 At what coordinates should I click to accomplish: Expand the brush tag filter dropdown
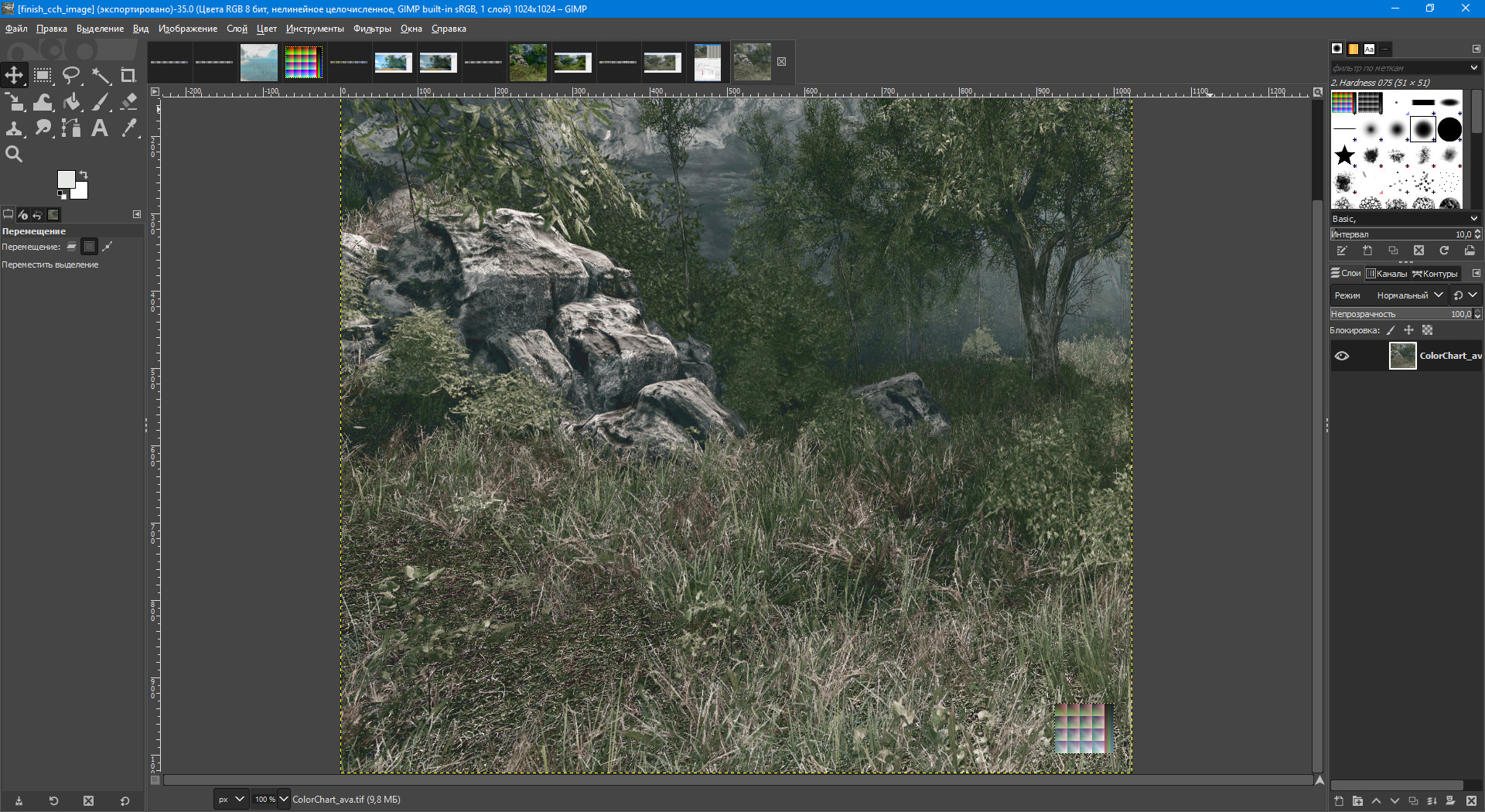click(1473, 68)
